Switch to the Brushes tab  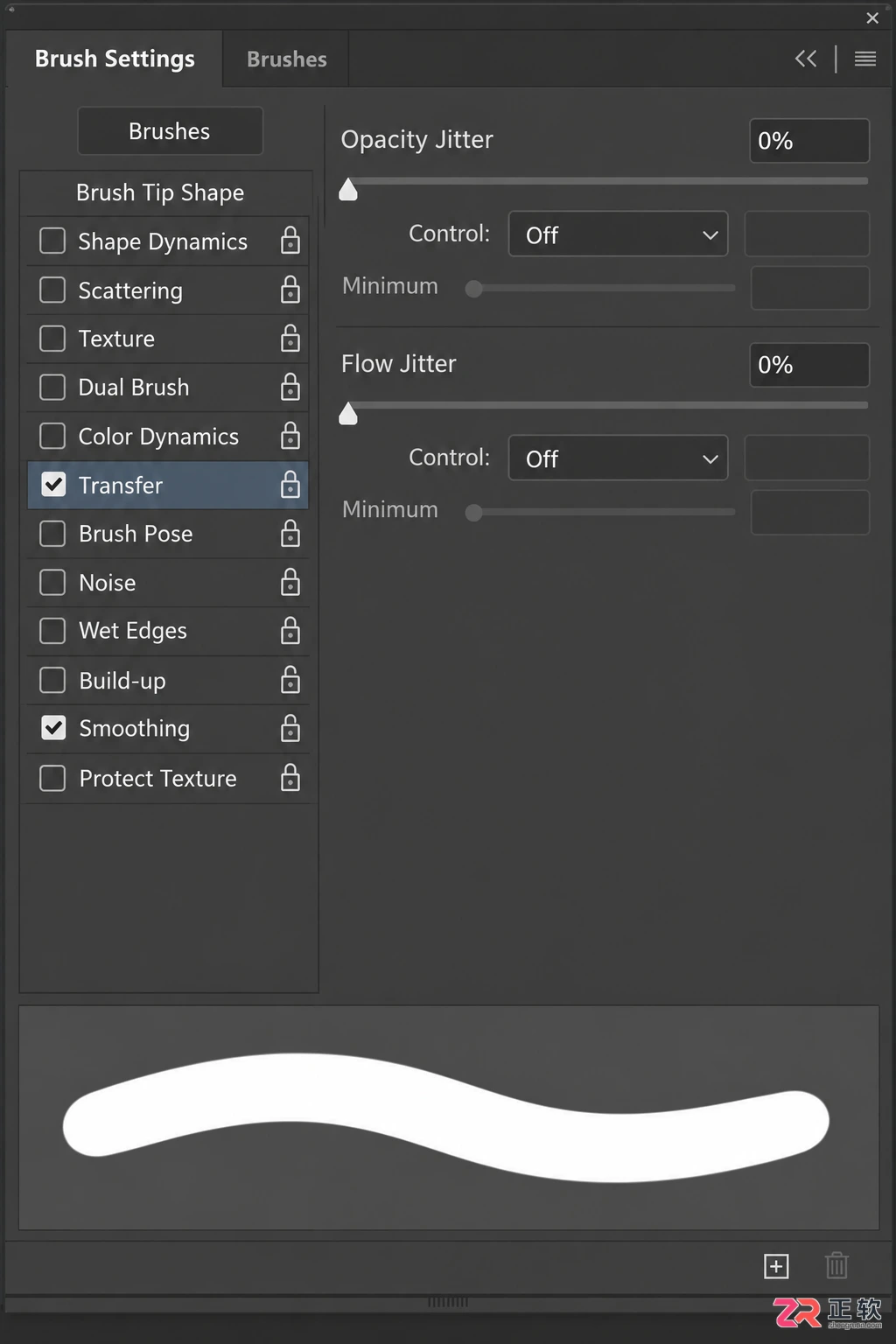pos(286,59)
